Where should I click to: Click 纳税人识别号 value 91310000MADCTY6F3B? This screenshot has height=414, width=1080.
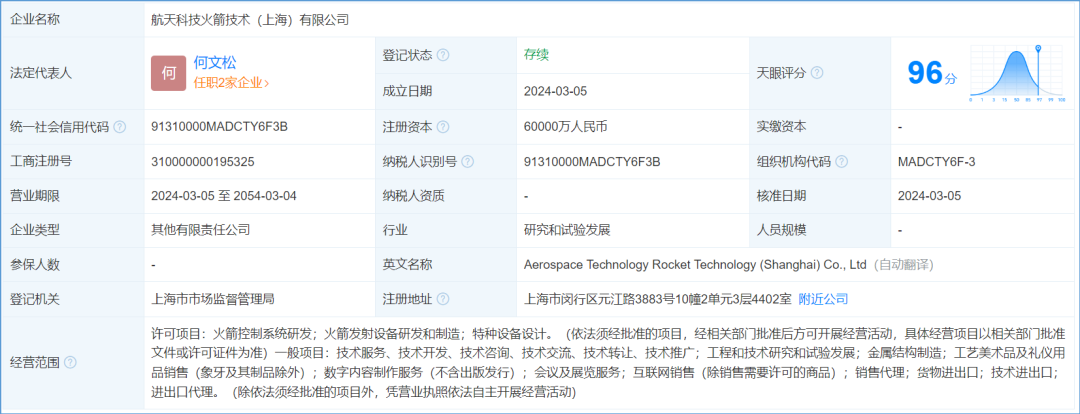592,162
